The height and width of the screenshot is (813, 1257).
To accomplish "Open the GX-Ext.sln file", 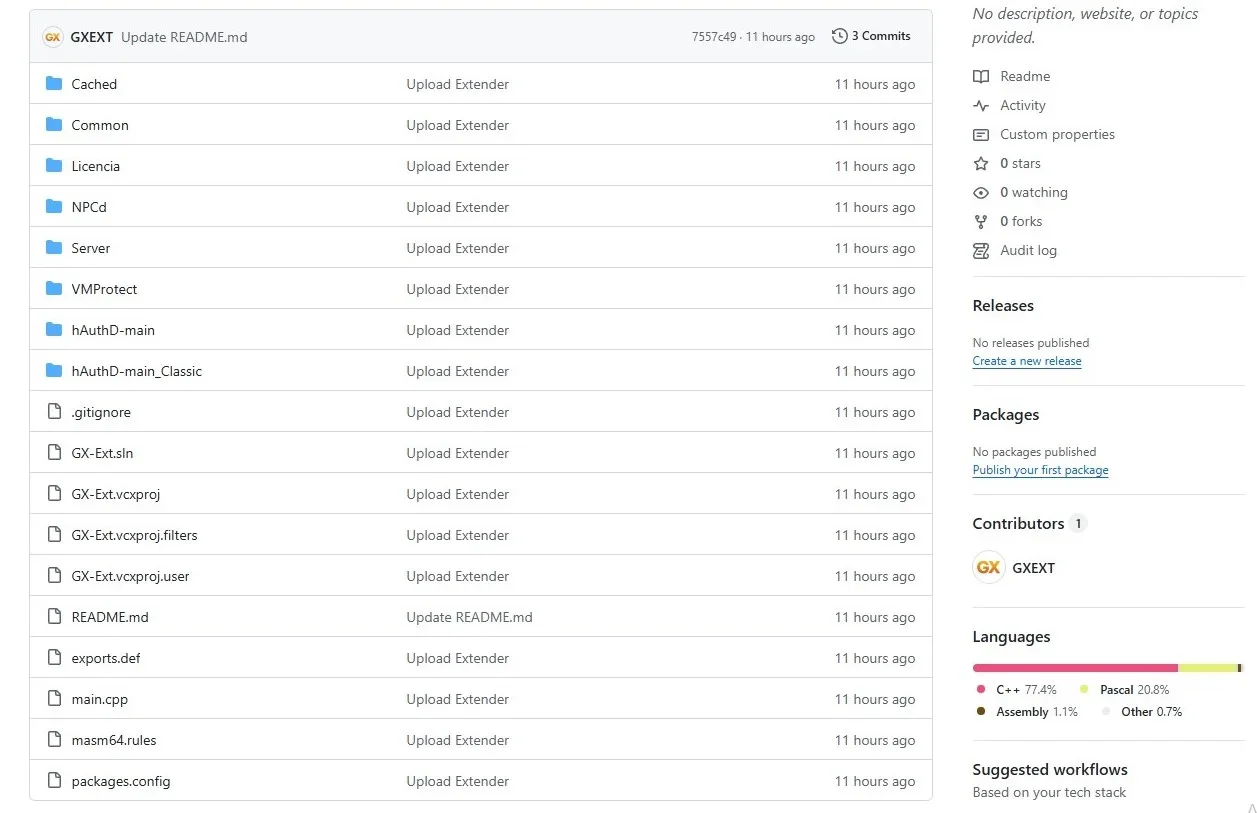I will pyautogui.click(x=102, y=453).
